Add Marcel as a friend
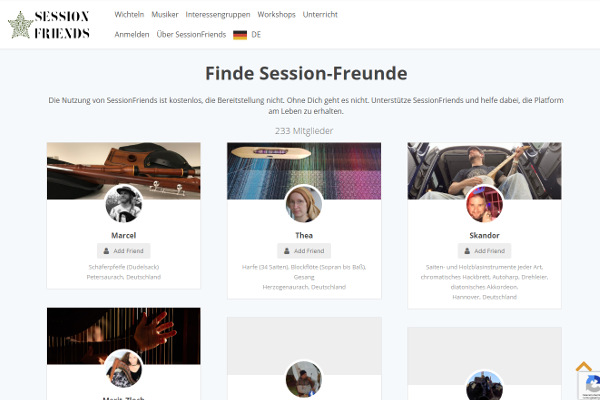Screen dimensions: 600x400 click(x=124, y=251)
